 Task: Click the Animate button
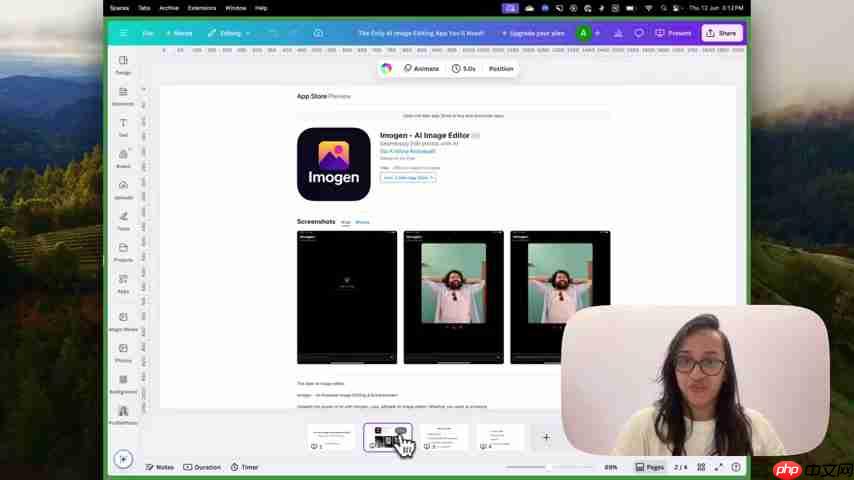coord(421,69)
